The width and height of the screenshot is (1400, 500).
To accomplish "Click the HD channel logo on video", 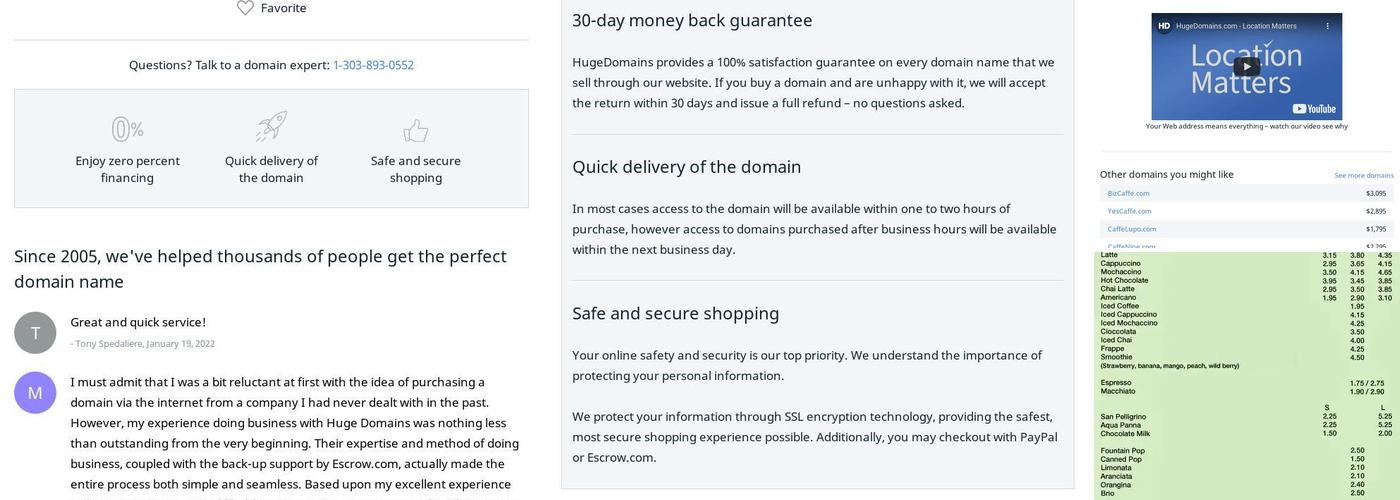I will [x=1163, y=26].
